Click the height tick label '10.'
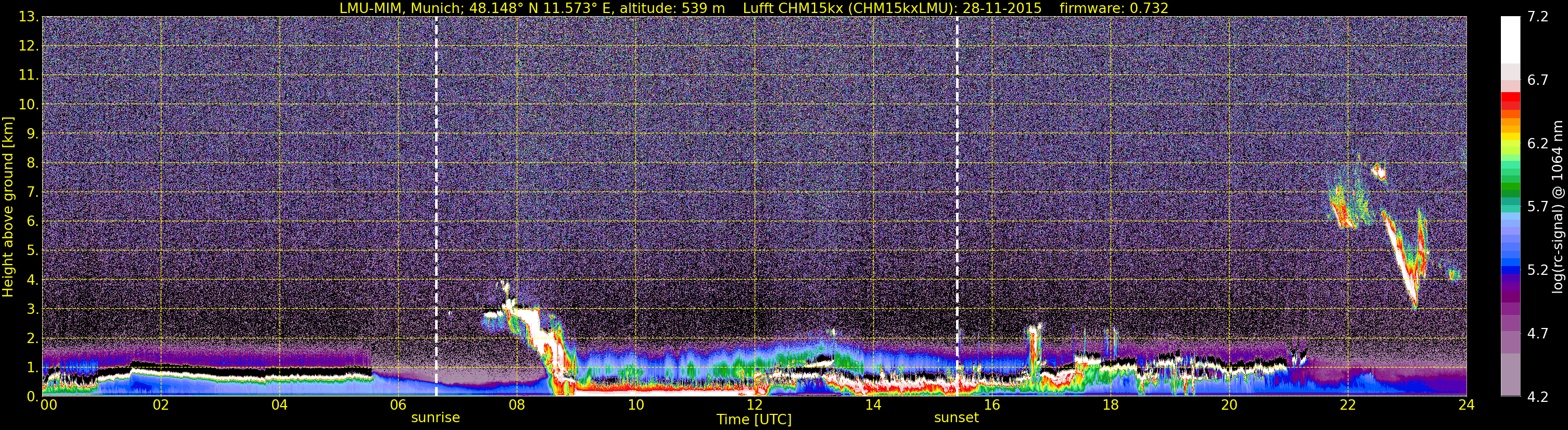Screen dimensions: 1568x430 [29, 104]
